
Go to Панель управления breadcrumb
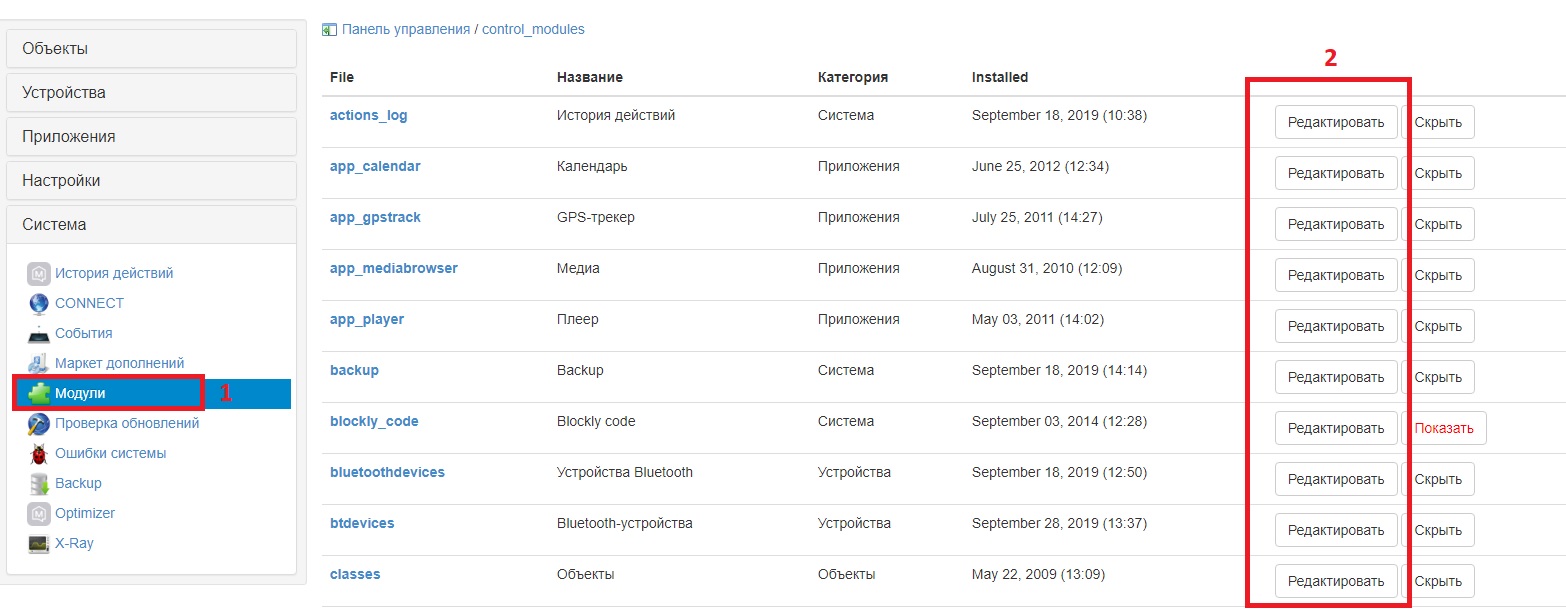point(405,30)
